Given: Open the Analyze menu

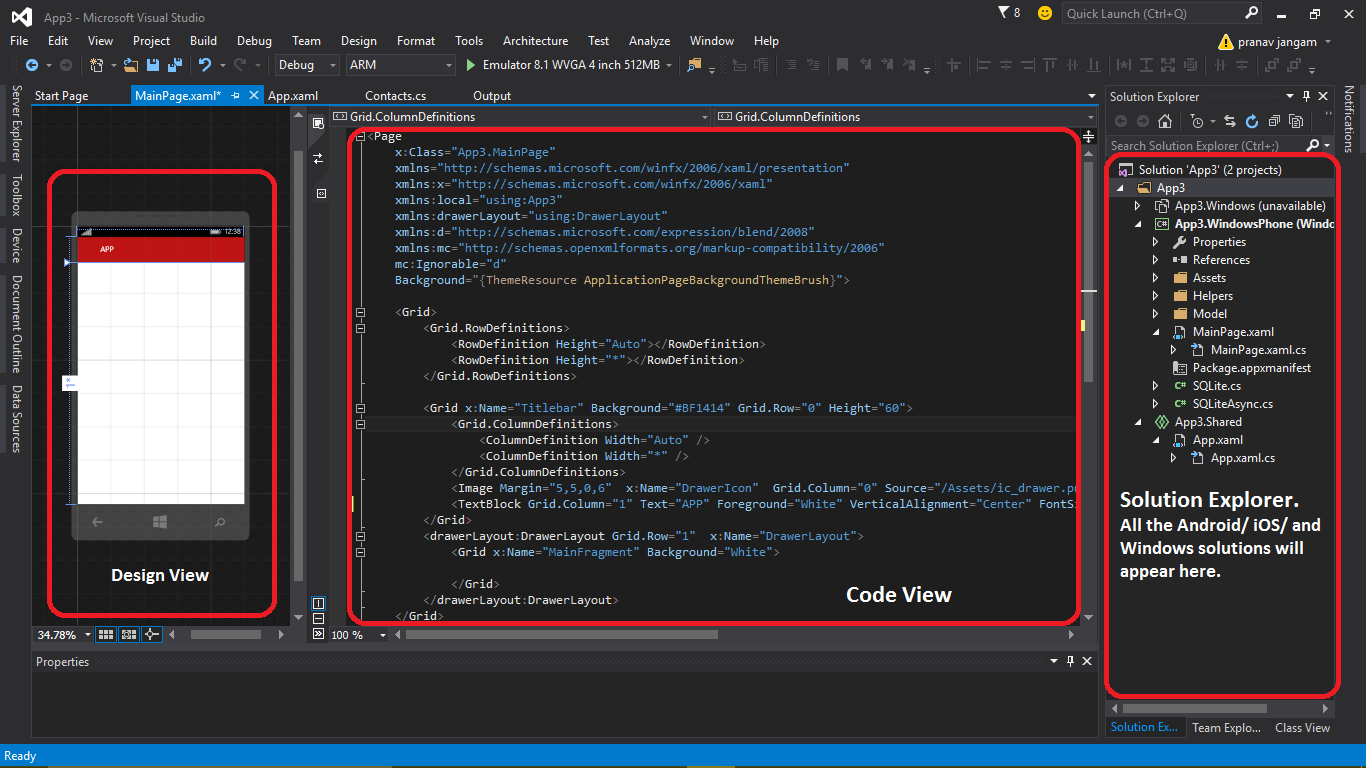Looking at the screenshot, I should tap(649, 41).
